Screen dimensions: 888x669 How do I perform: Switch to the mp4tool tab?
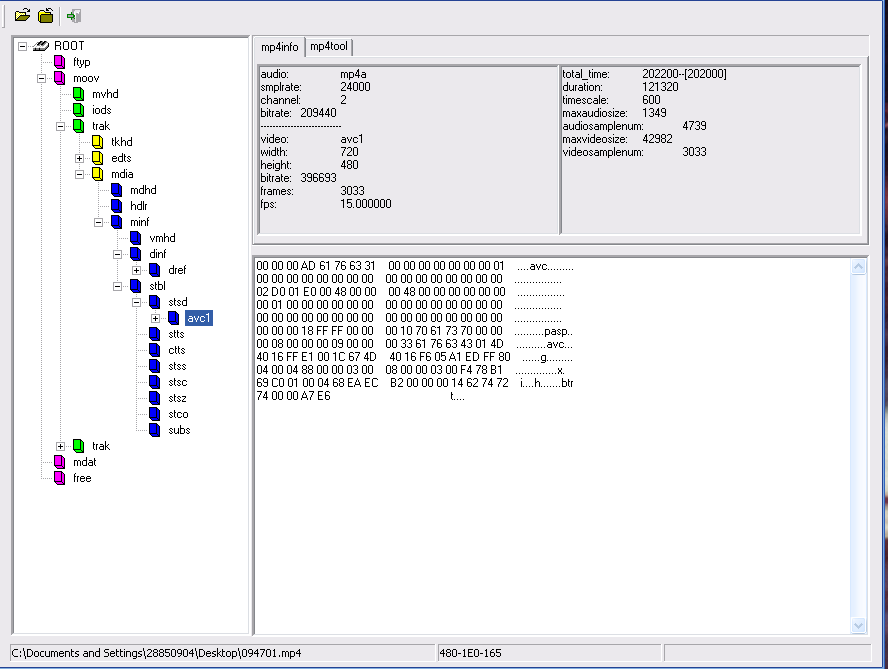coord(329,46)
